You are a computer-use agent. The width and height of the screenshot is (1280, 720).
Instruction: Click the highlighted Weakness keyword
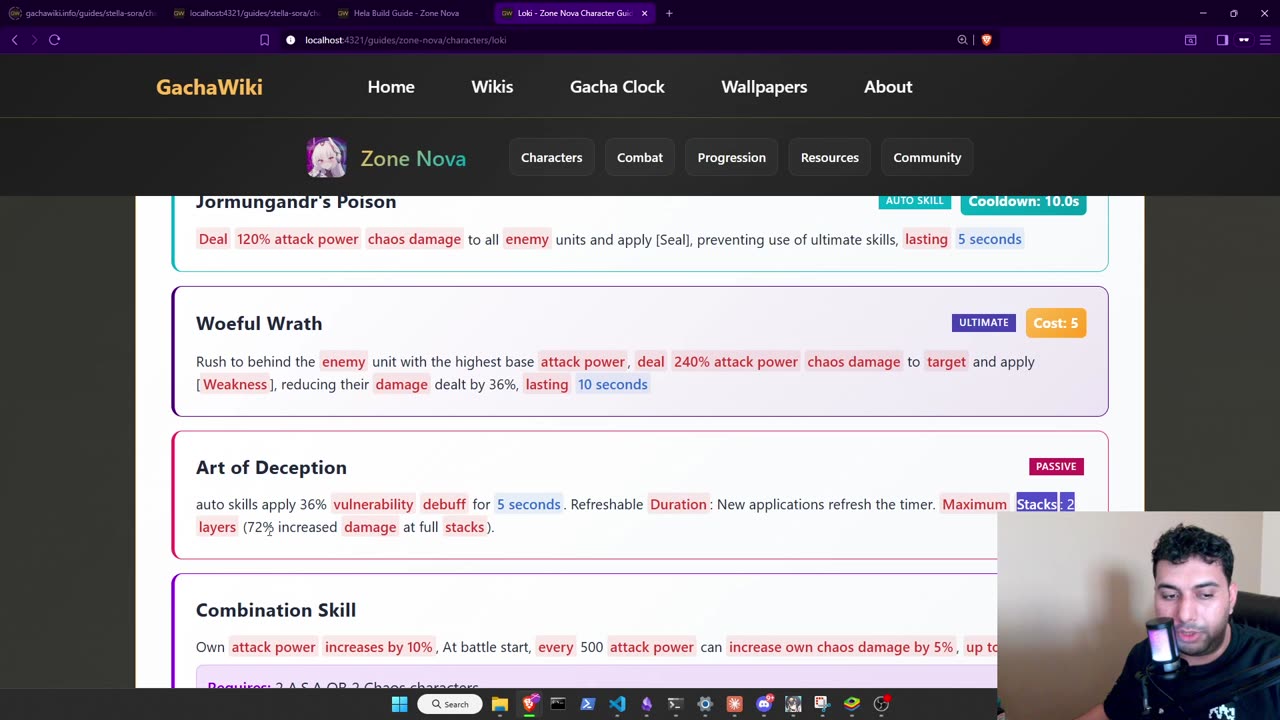(x=235, y=384)
